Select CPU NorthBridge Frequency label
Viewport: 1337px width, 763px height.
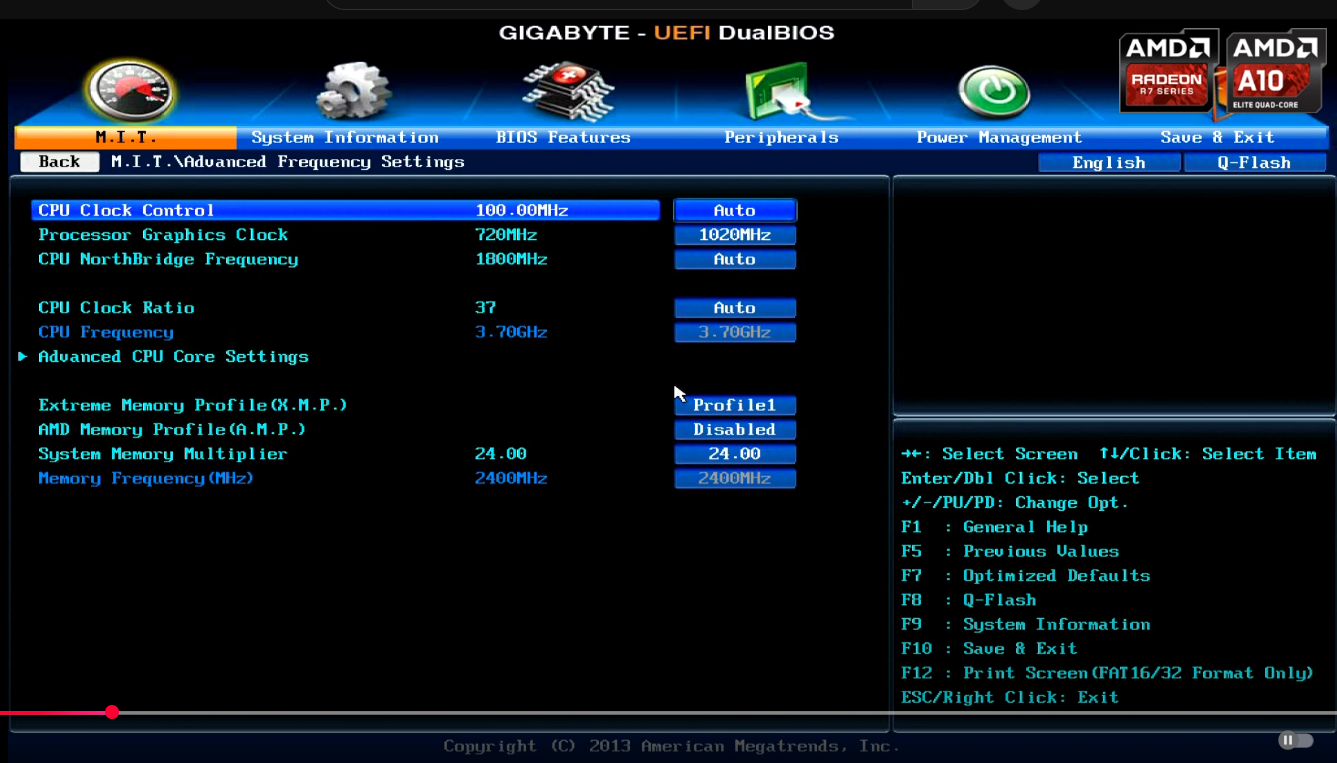168,259
